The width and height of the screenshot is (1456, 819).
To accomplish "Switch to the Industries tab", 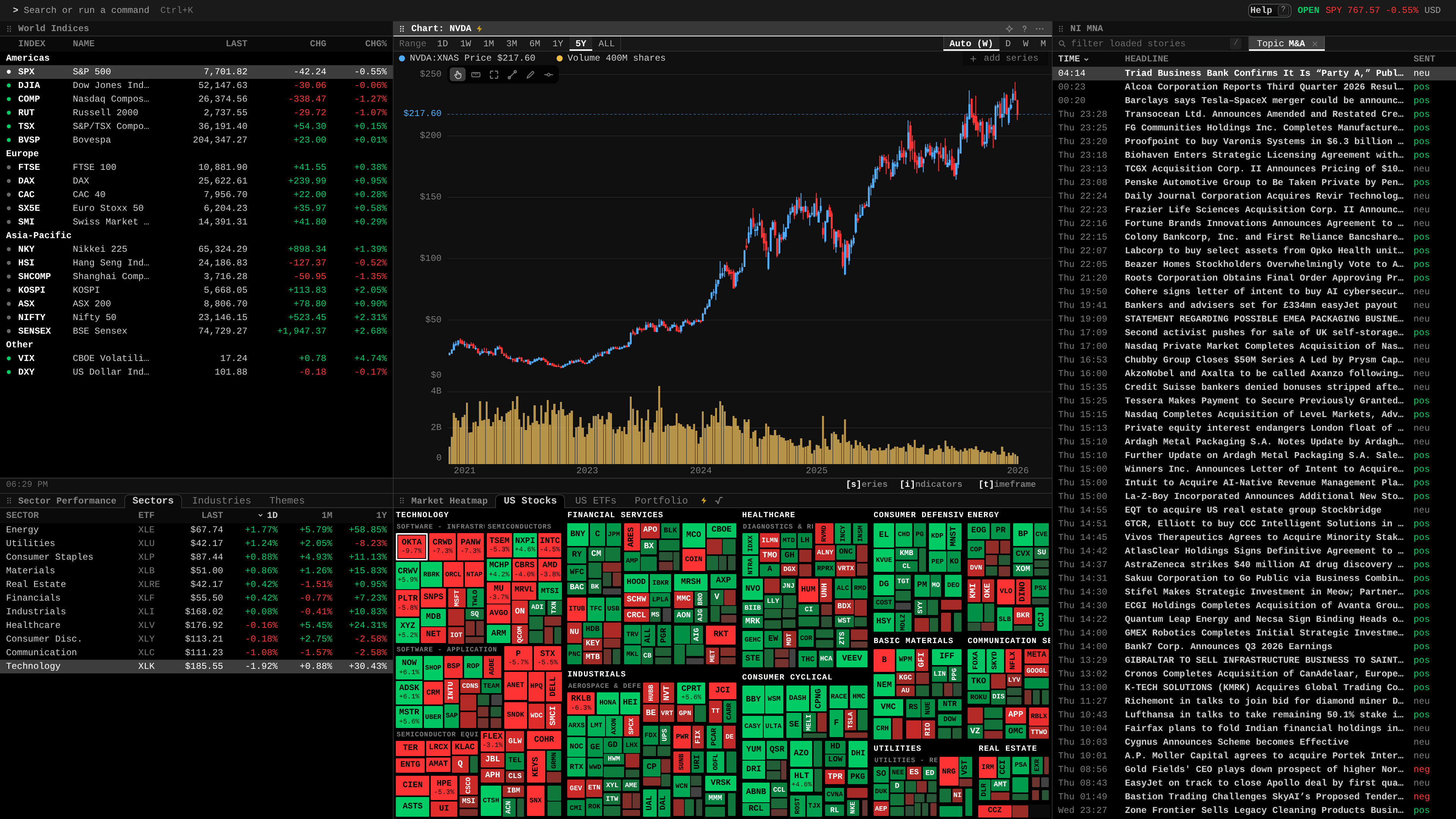I will (x=221, y=501).
